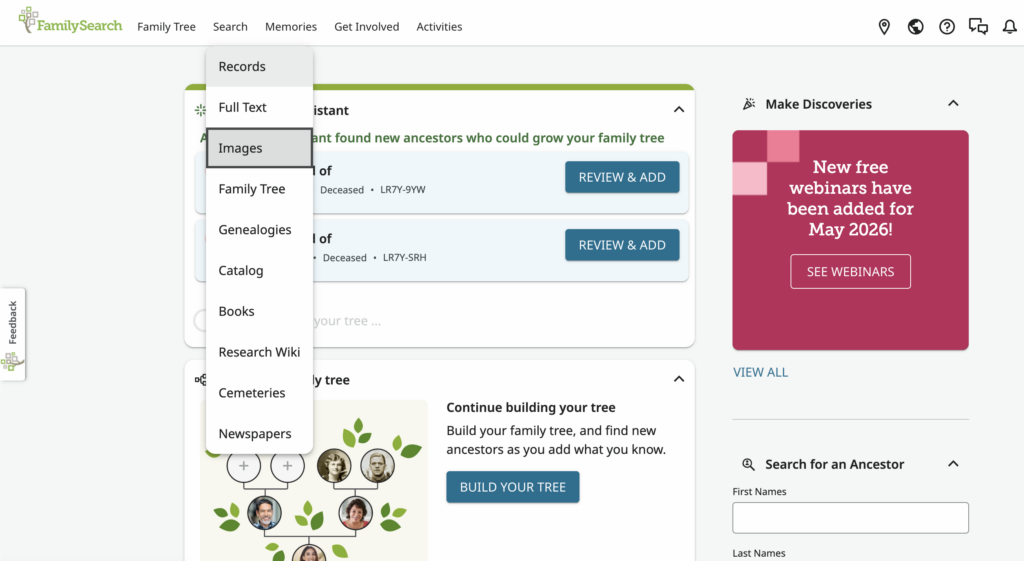Choose Research Wiki in Search dropdown
This screenshot has height=561, width=1024.
[259, 352]
